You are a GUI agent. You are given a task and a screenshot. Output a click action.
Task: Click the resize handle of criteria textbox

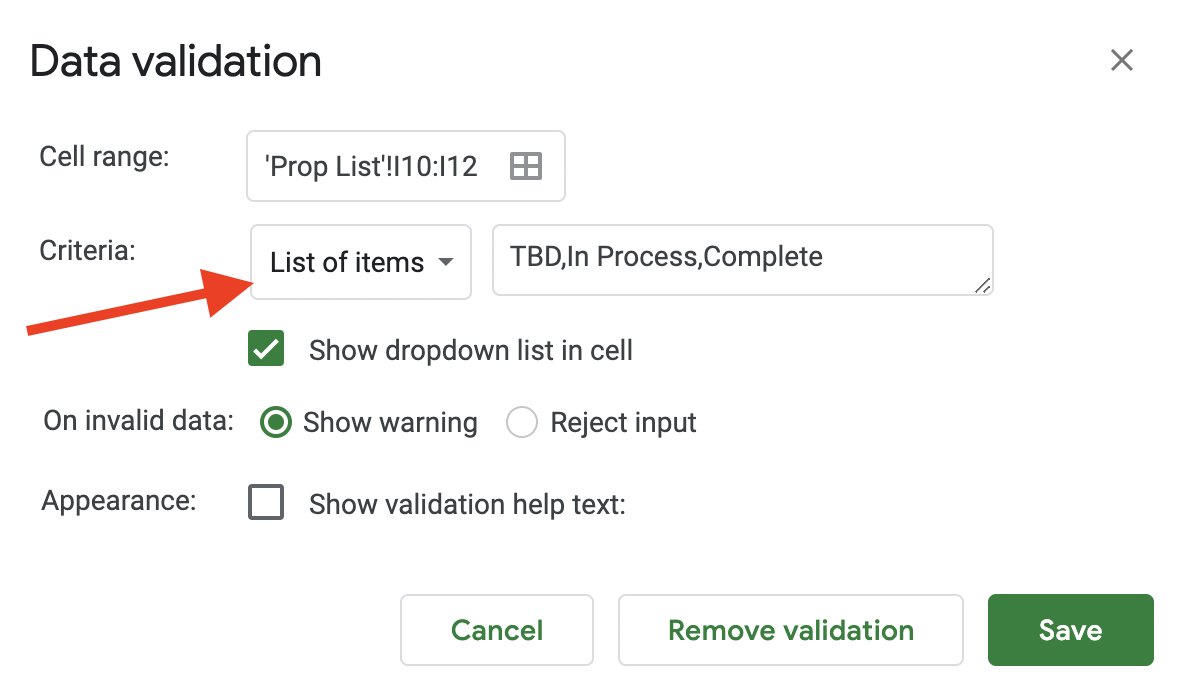[x=981, y=285]
